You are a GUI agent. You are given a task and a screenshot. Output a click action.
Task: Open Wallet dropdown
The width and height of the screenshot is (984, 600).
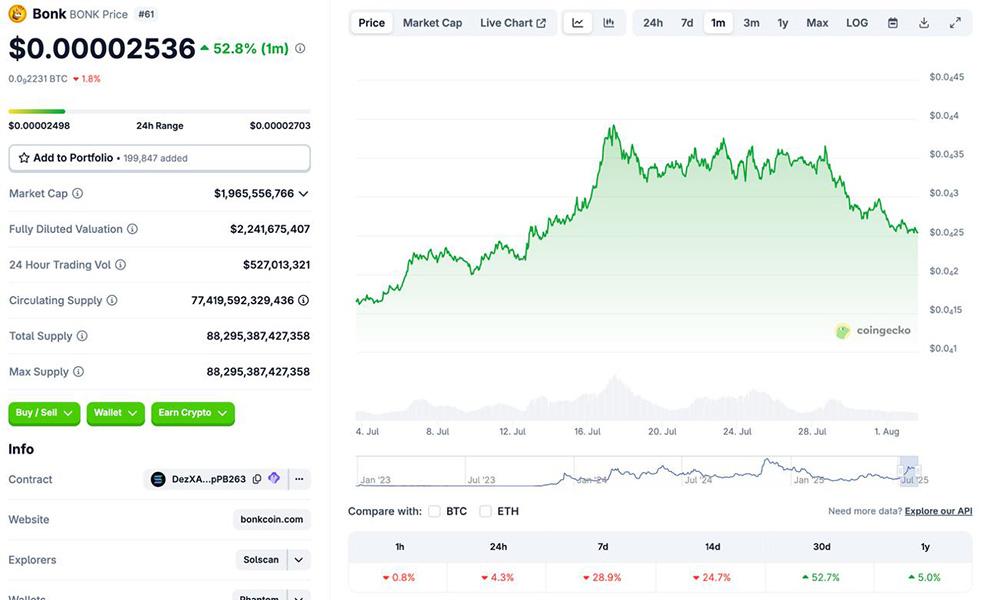(115, 413)
